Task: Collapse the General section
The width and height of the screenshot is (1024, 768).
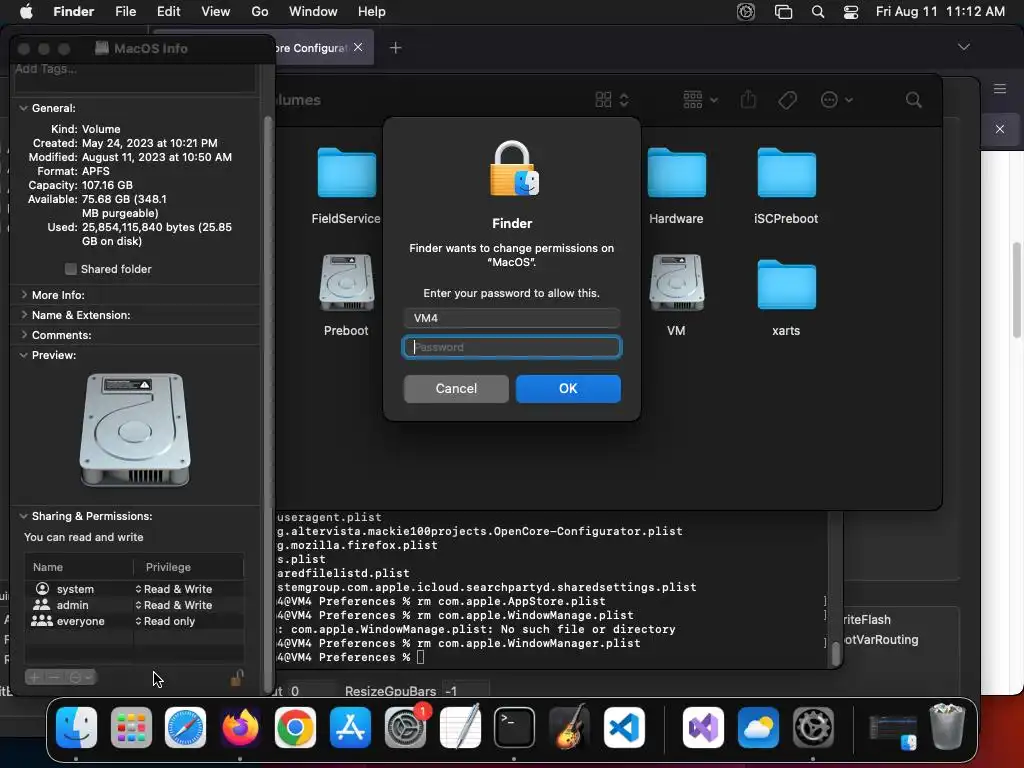Action: 24,108
